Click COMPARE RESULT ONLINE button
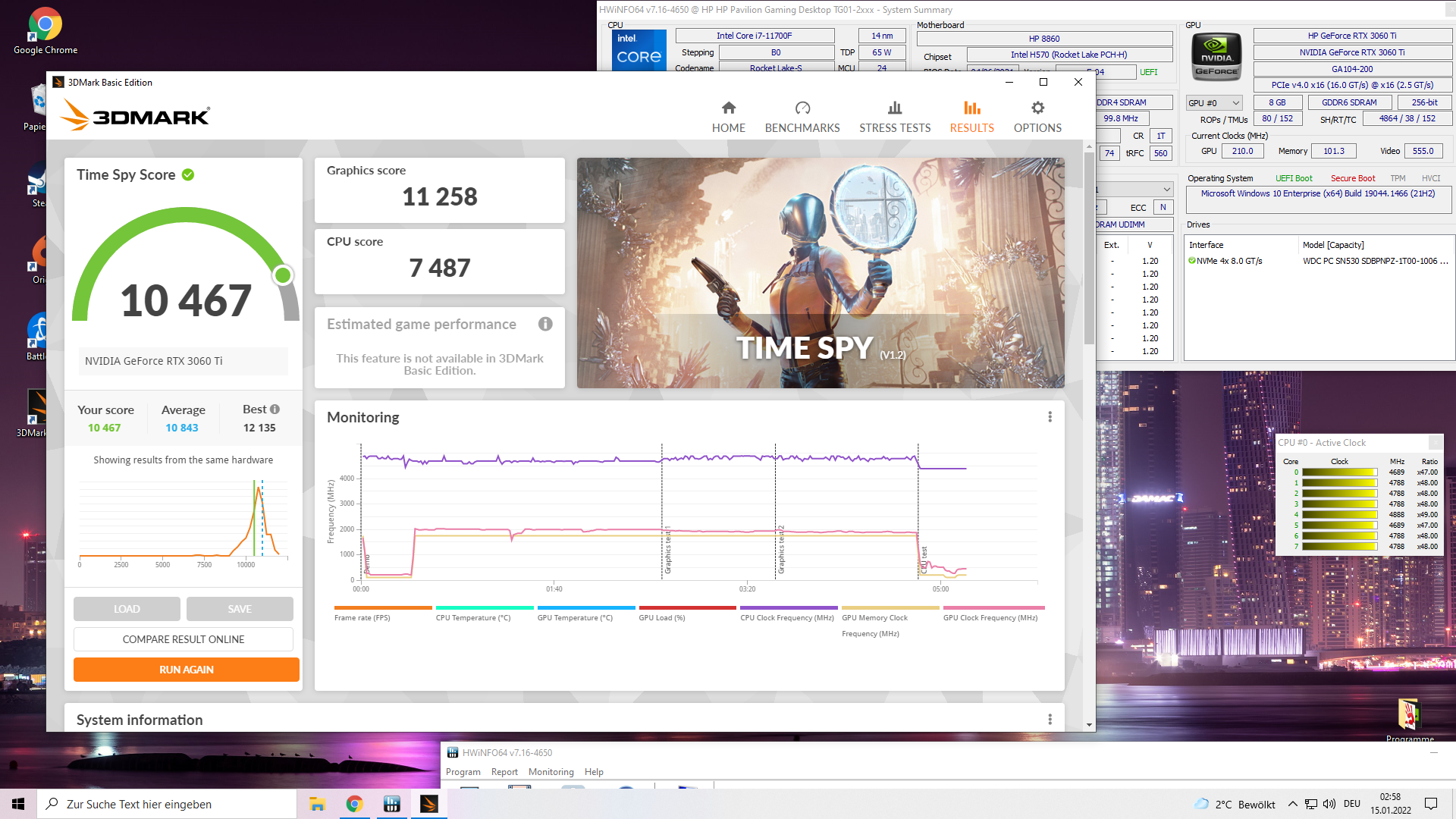The width and height of the screenshot is (1456, 819). [x=183, y=639]
